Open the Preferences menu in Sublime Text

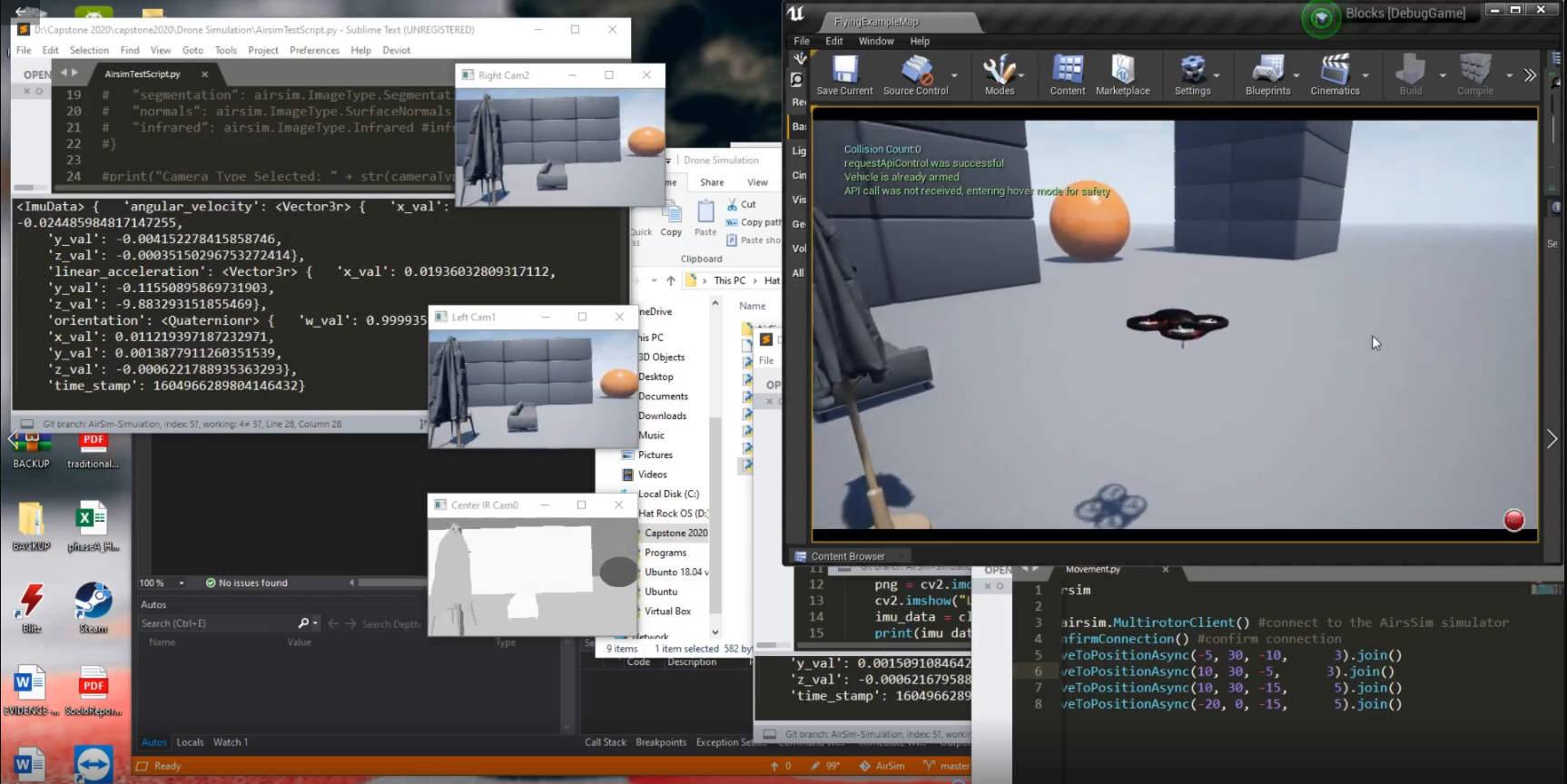314,50
